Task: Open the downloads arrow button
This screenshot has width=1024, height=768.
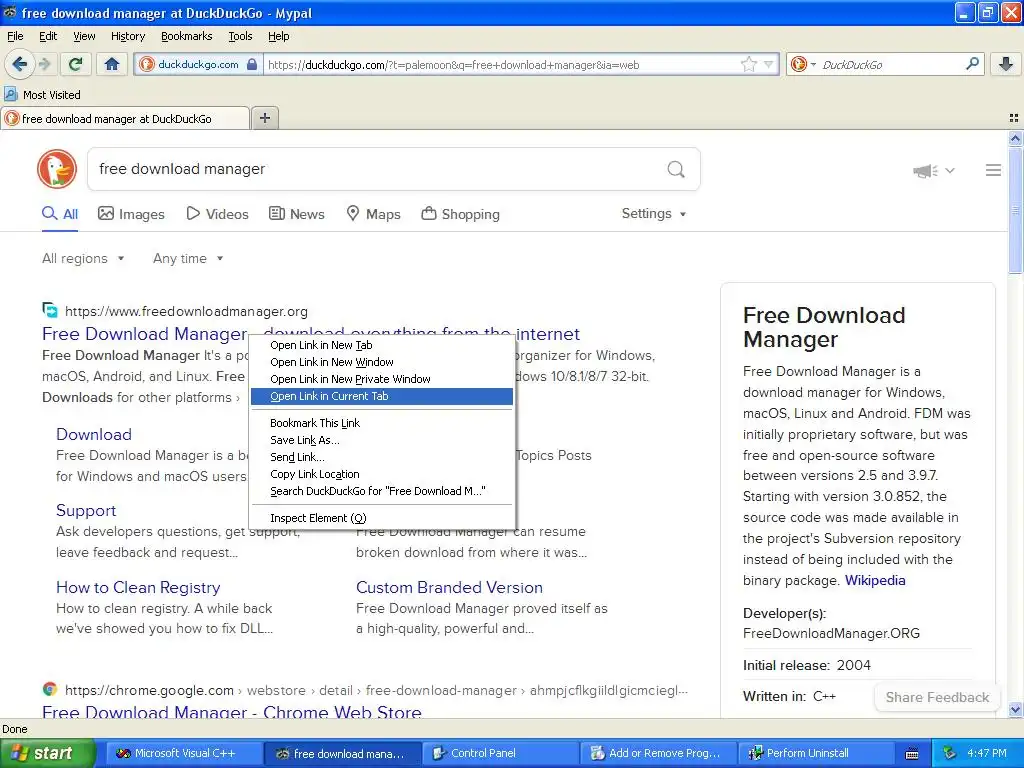Action: pyautogui.click(x=1006, y=64)
